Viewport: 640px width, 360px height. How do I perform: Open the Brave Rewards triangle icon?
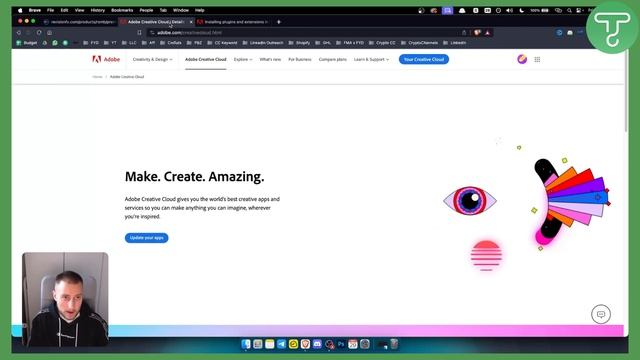[487, 33]
